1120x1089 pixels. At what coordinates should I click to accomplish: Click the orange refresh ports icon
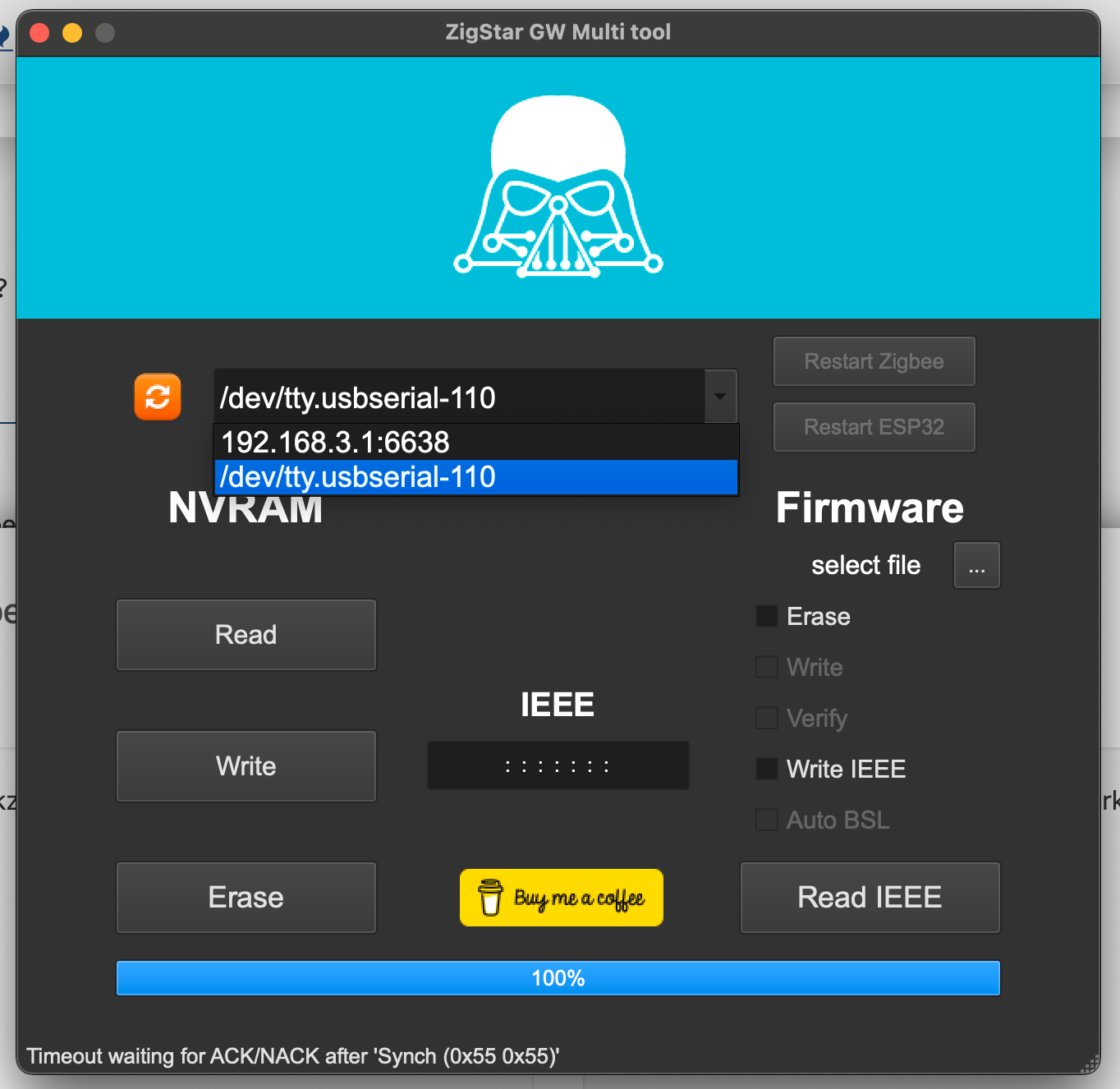point(158,397)
